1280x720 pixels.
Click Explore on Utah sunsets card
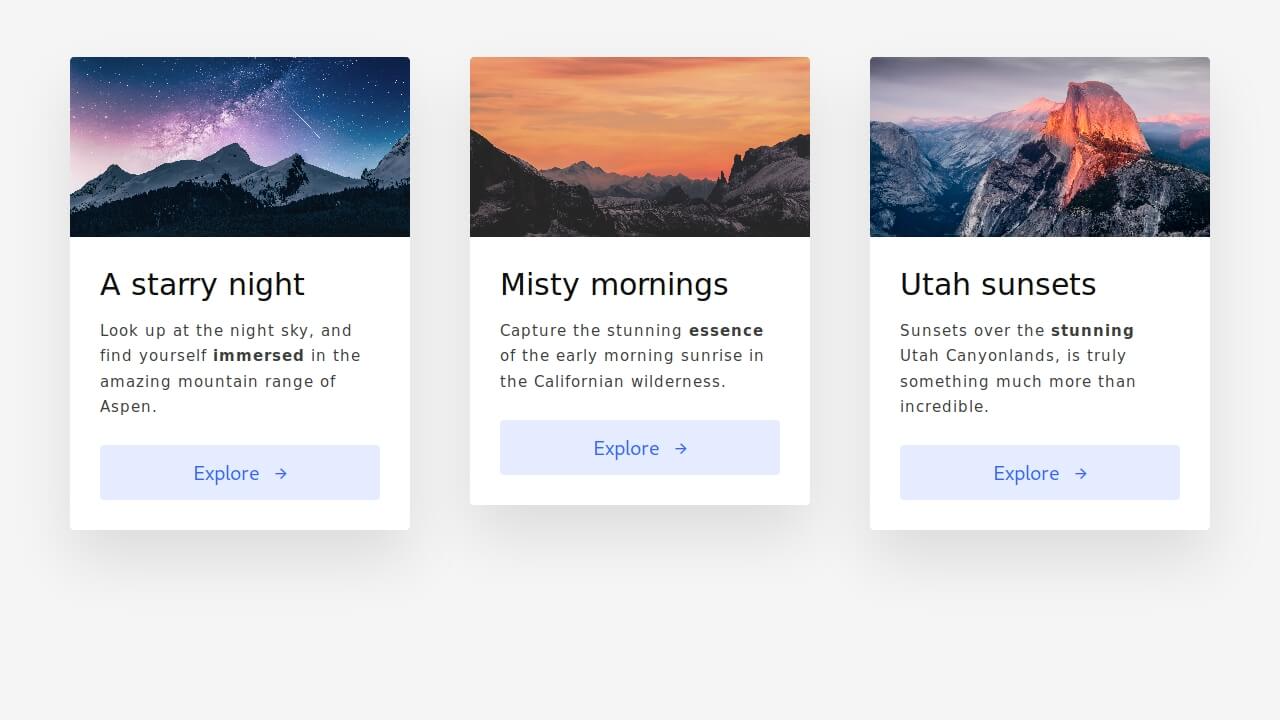(x=1040, y=473)
